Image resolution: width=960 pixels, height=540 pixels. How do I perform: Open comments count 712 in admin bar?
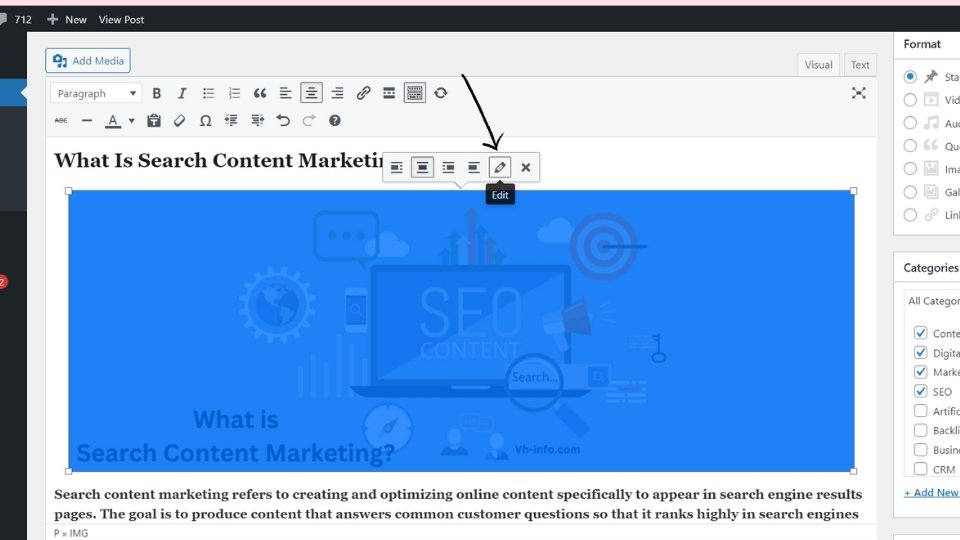[x=17, y=20]
